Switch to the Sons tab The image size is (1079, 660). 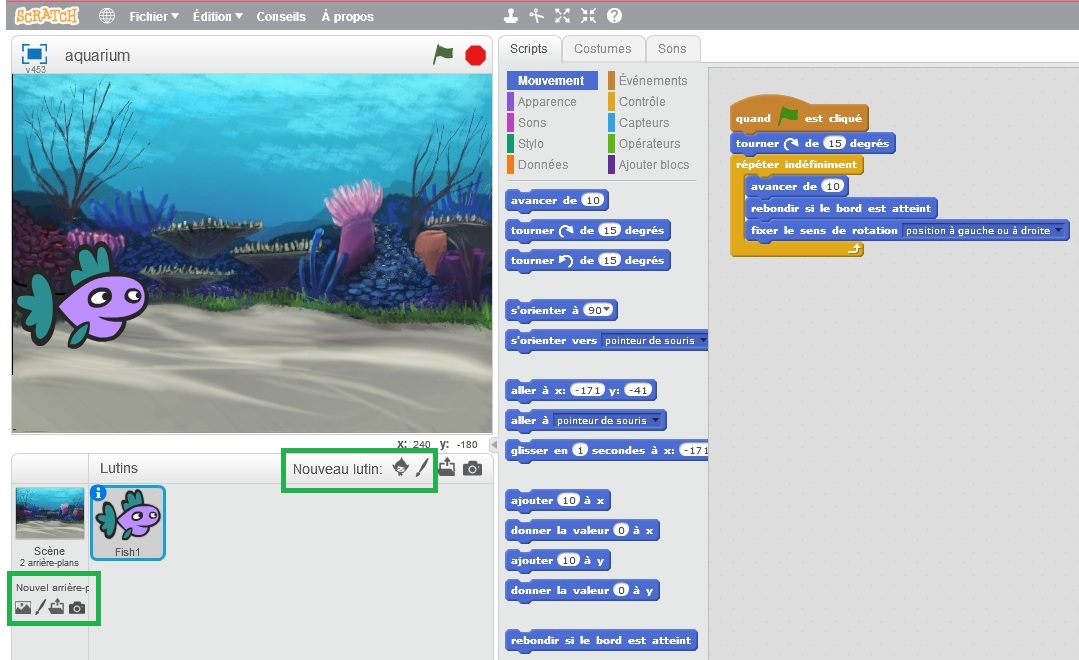672,48
